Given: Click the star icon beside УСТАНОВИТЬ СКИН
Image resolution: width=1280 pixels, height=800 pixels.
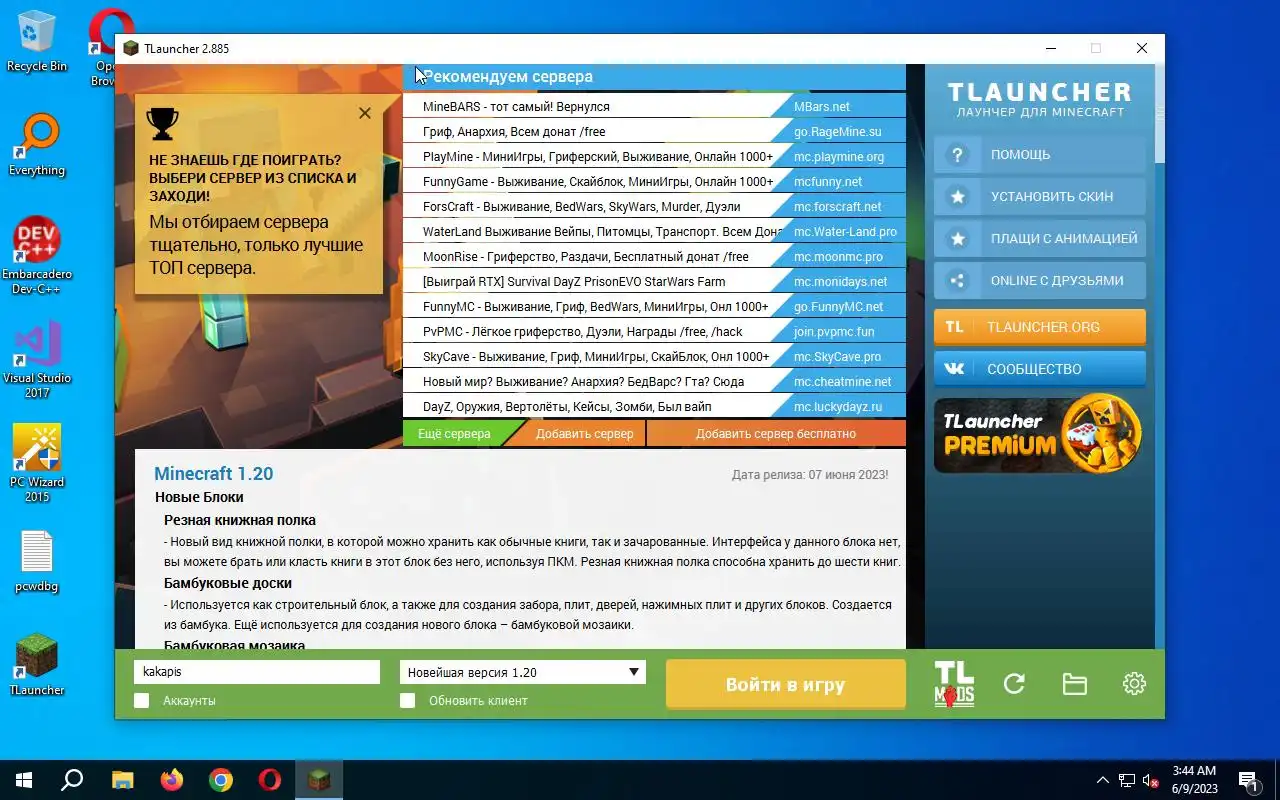Looking at the screenshot, I should [x=957, y=197].
